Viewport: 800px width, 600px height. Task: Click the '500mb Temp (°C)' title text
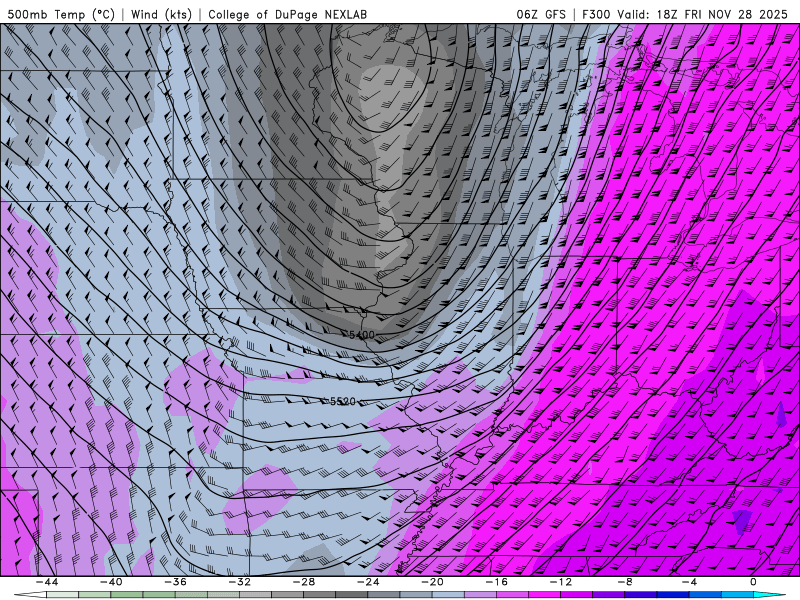(x=61, y=14)
